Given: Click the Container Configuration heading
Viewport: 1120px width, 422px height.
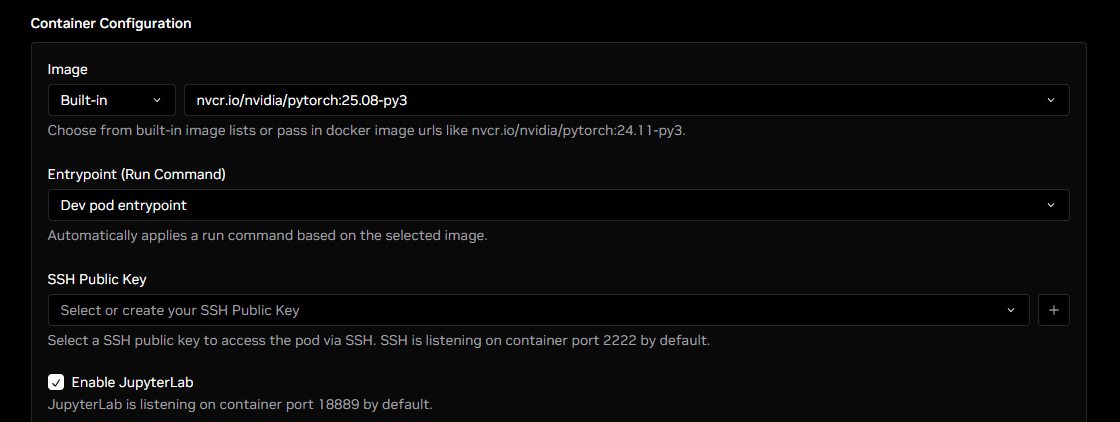Looking at the screenshot, I should click(111, 23).
